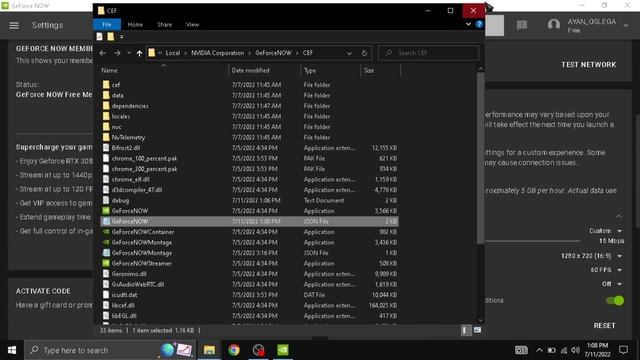The width and height of the screenshot is (640, 360).
Task: Click the Explorer vertical scrollbar
Action: point(480,159)
